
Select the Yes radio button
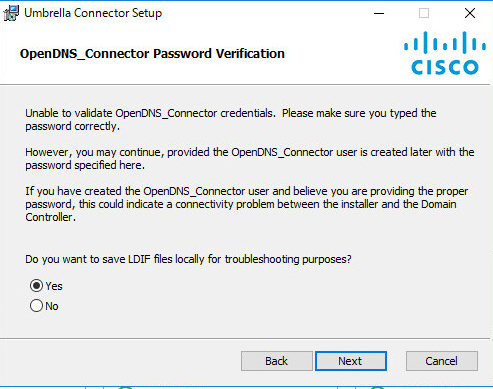point(36,286)
